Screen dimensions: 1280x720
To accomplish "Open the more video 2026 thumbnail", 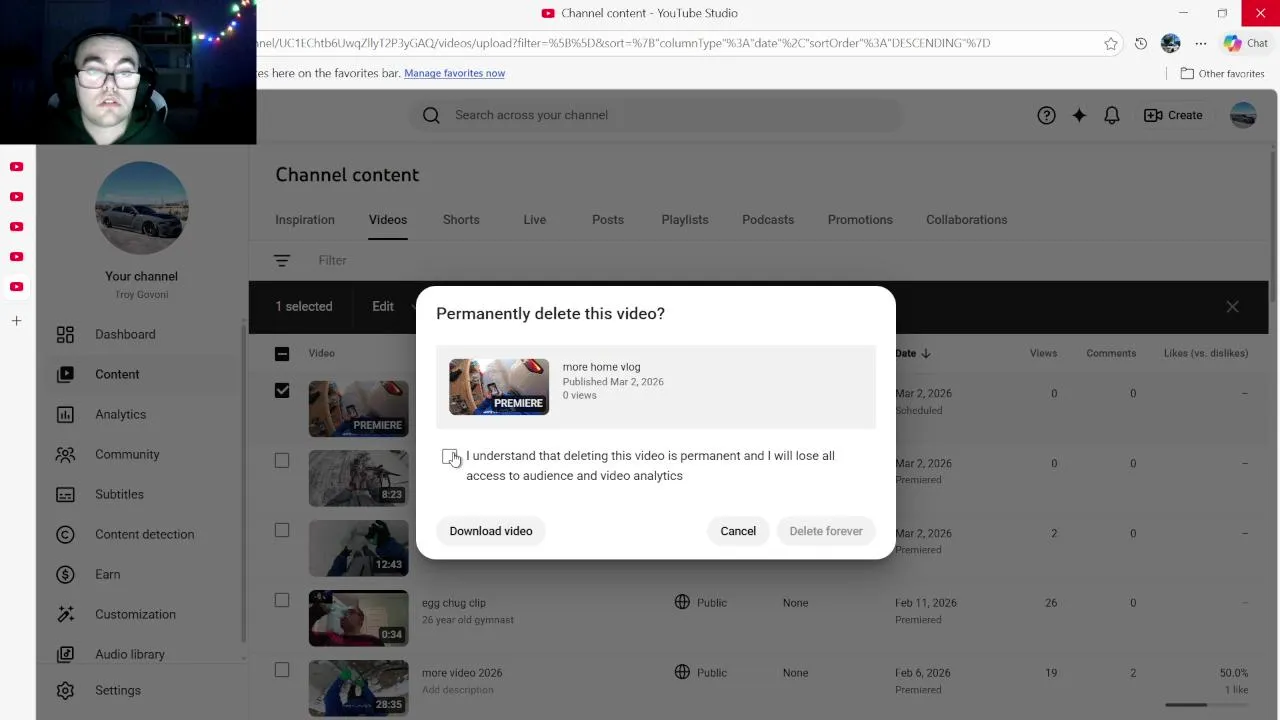I will pyautogui.click(x=358, y=688).
